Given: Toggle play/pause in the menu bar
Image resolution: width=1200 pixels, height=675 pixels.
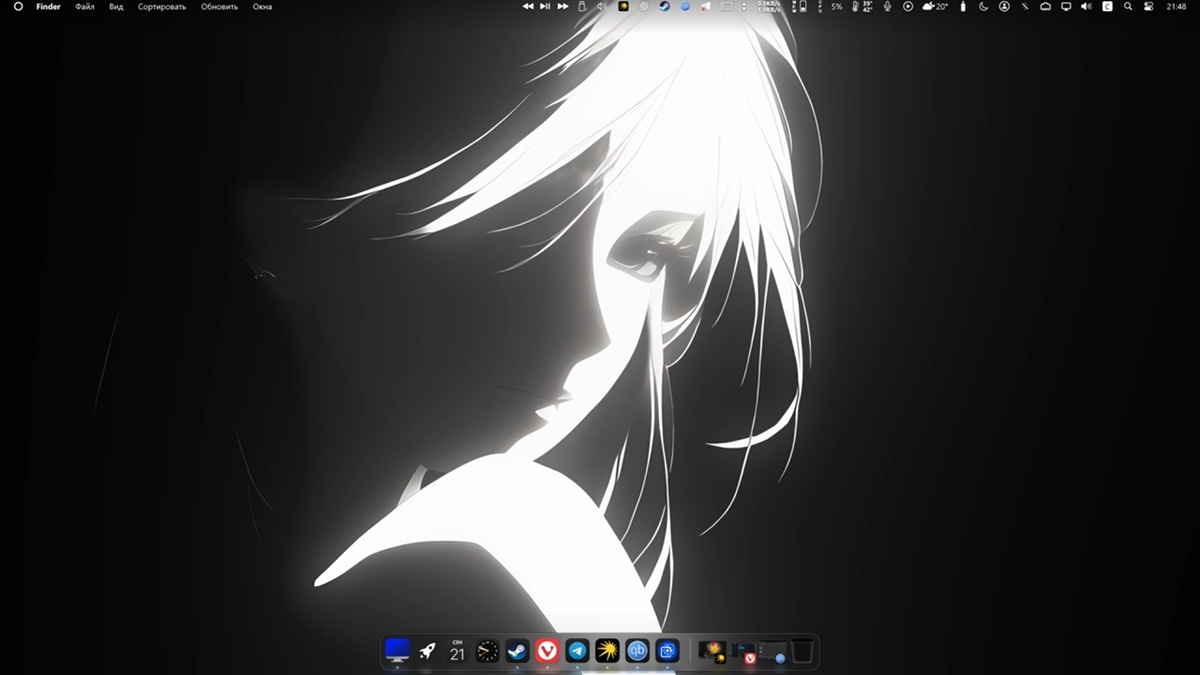Looking at the screenshot, I should point(545,6).
